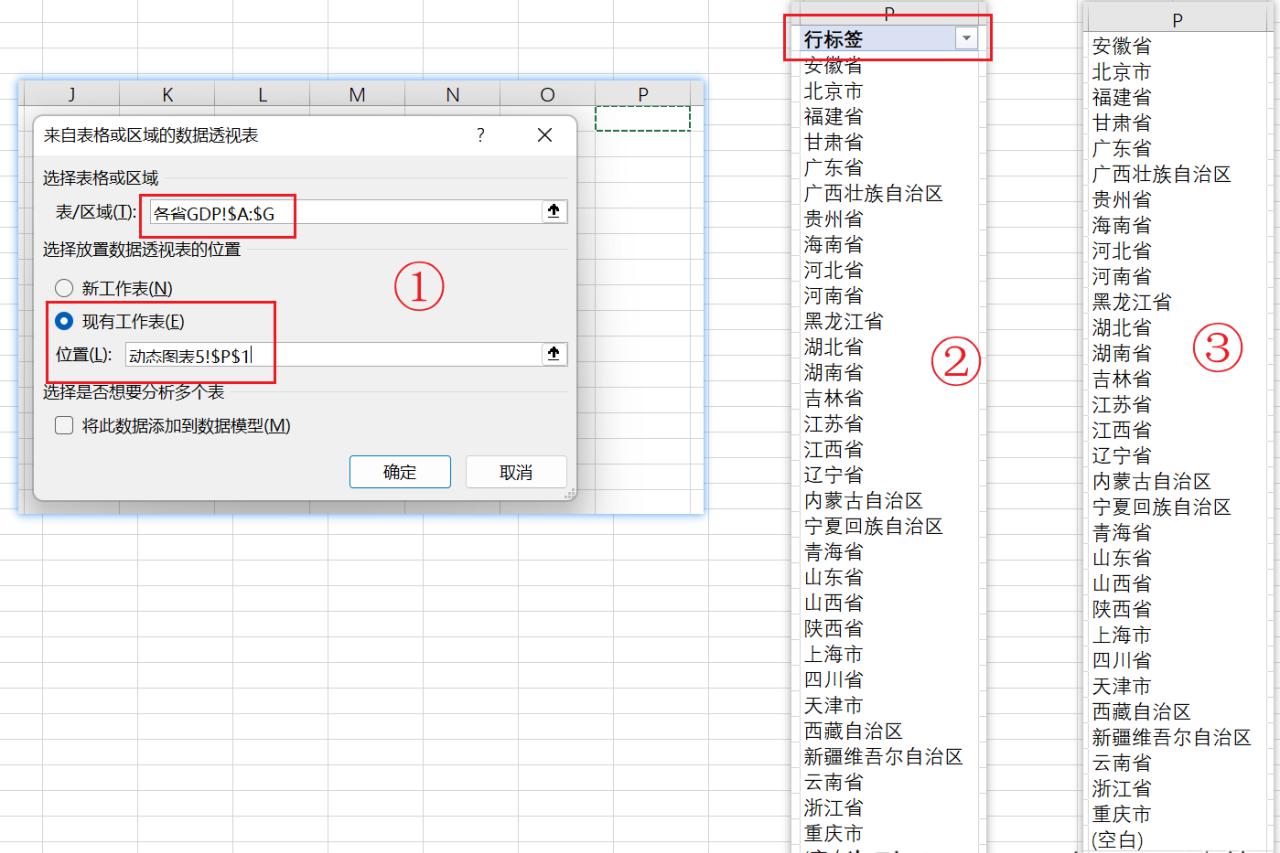Select 青海省 in the list ending with (空白)
Screen dimensions: 1280x853
1121,532
